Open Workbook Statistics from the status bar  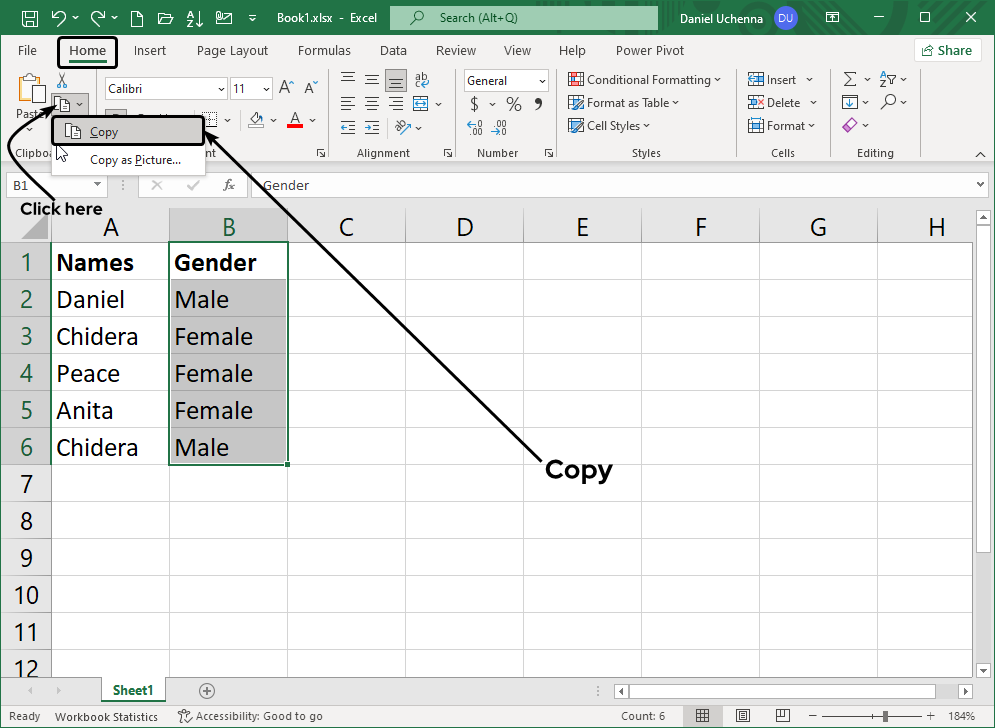click(106, 716)
